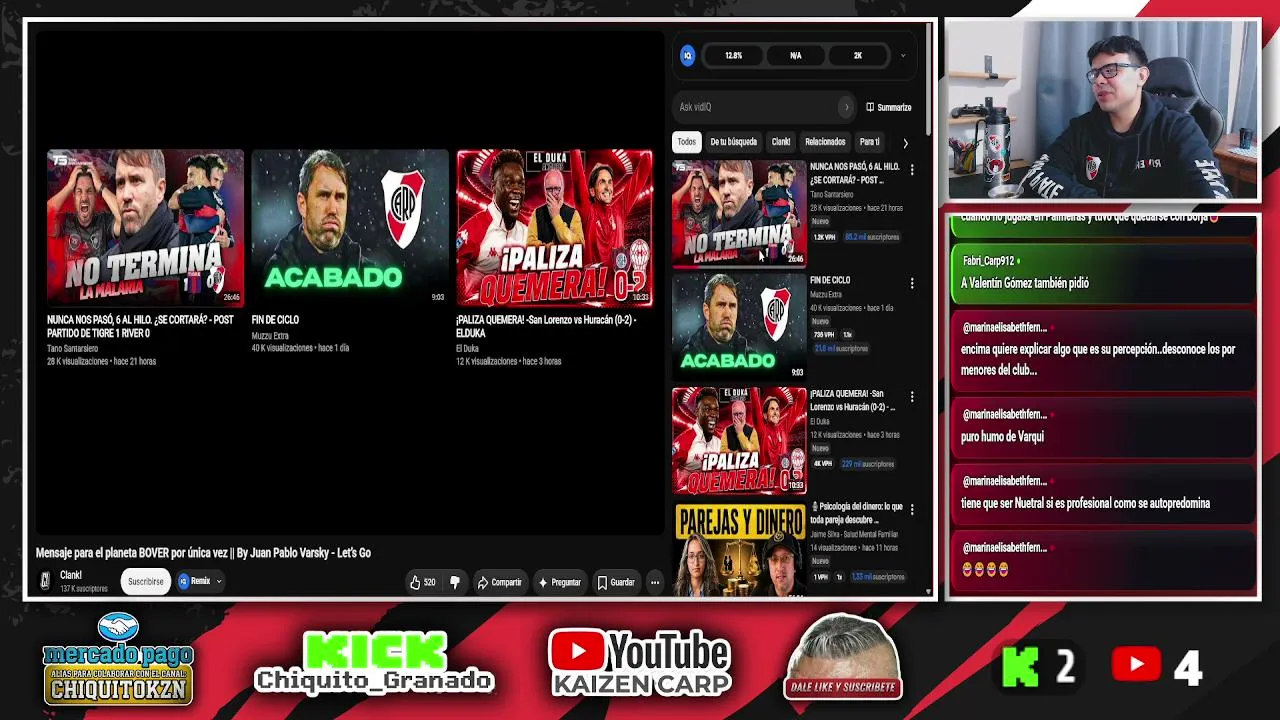
Task: Click the streamer webcam feed
Action: 1103,111
